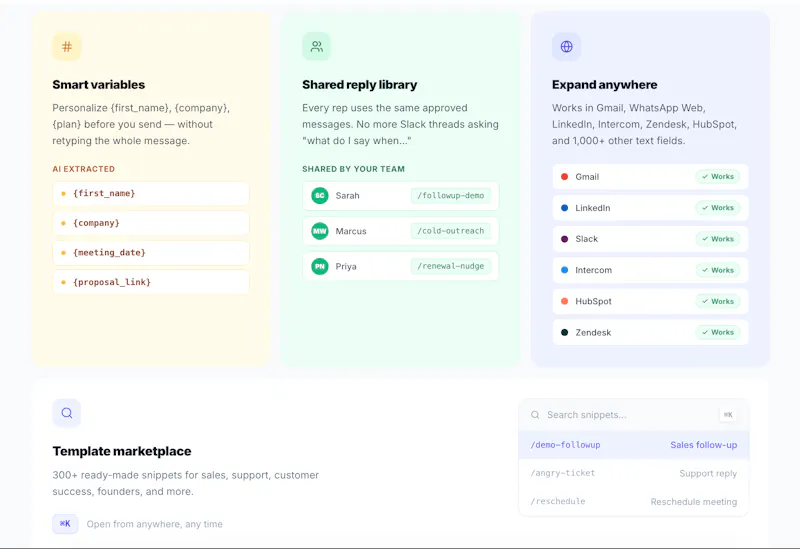Click the Works badge next to Zendesk
This screenshot has height=549, width=800.
point(718,332)
